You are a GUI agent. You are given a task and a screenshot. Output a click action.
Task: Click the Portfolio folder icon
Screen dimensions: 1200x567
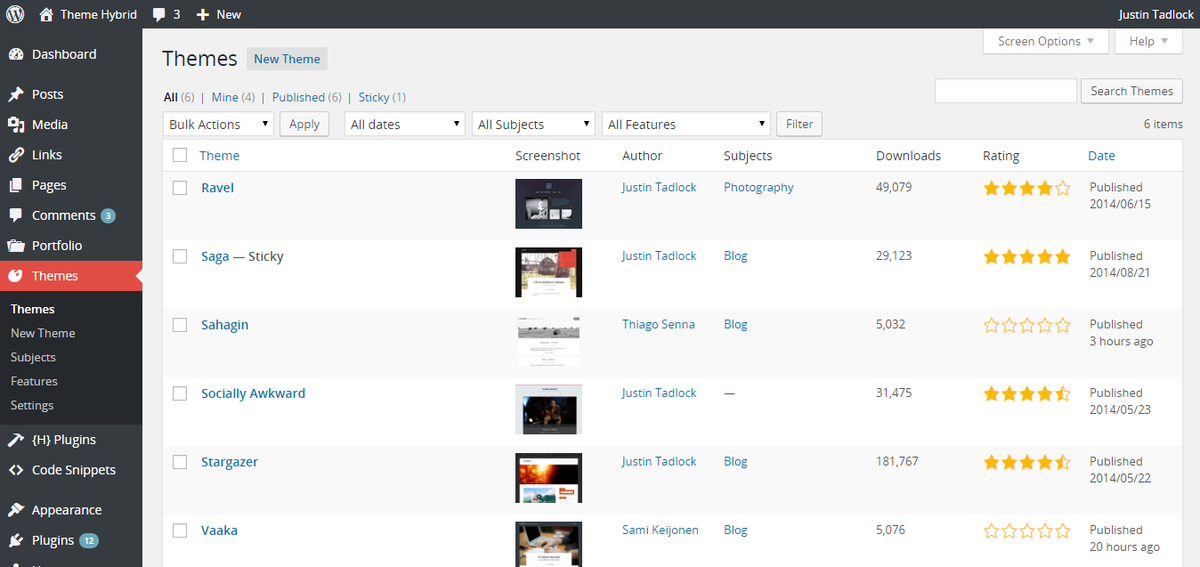coord(16,245)
